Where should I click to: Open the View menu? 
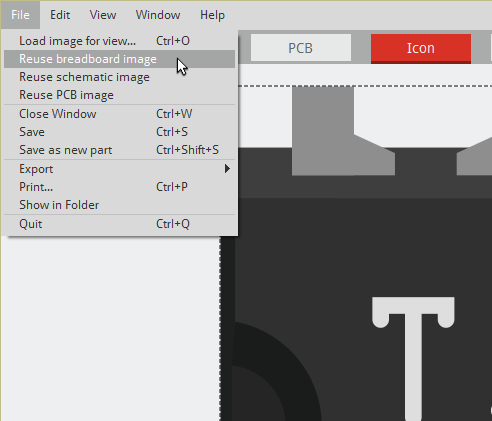pos(103,15)
